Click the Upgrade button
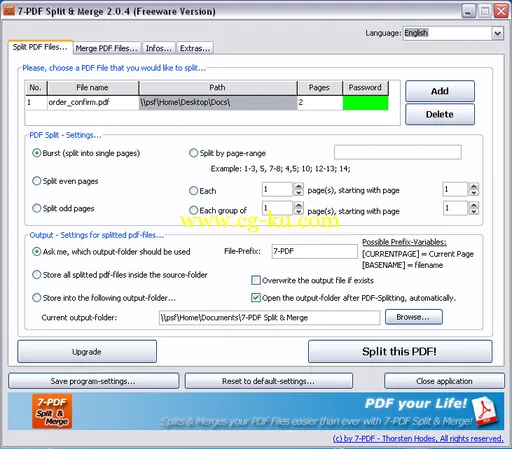Viewport: 512px width, 449px height. 87,352
